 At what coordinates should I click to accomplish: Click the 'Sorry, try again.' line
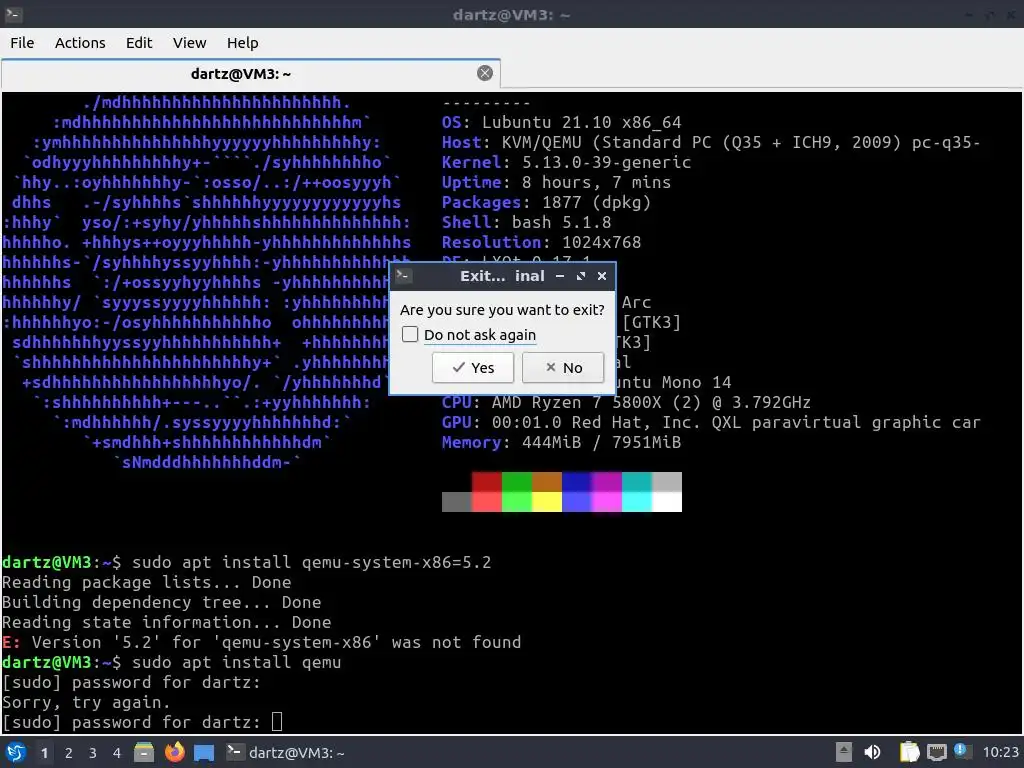click(x=86, y=703)
